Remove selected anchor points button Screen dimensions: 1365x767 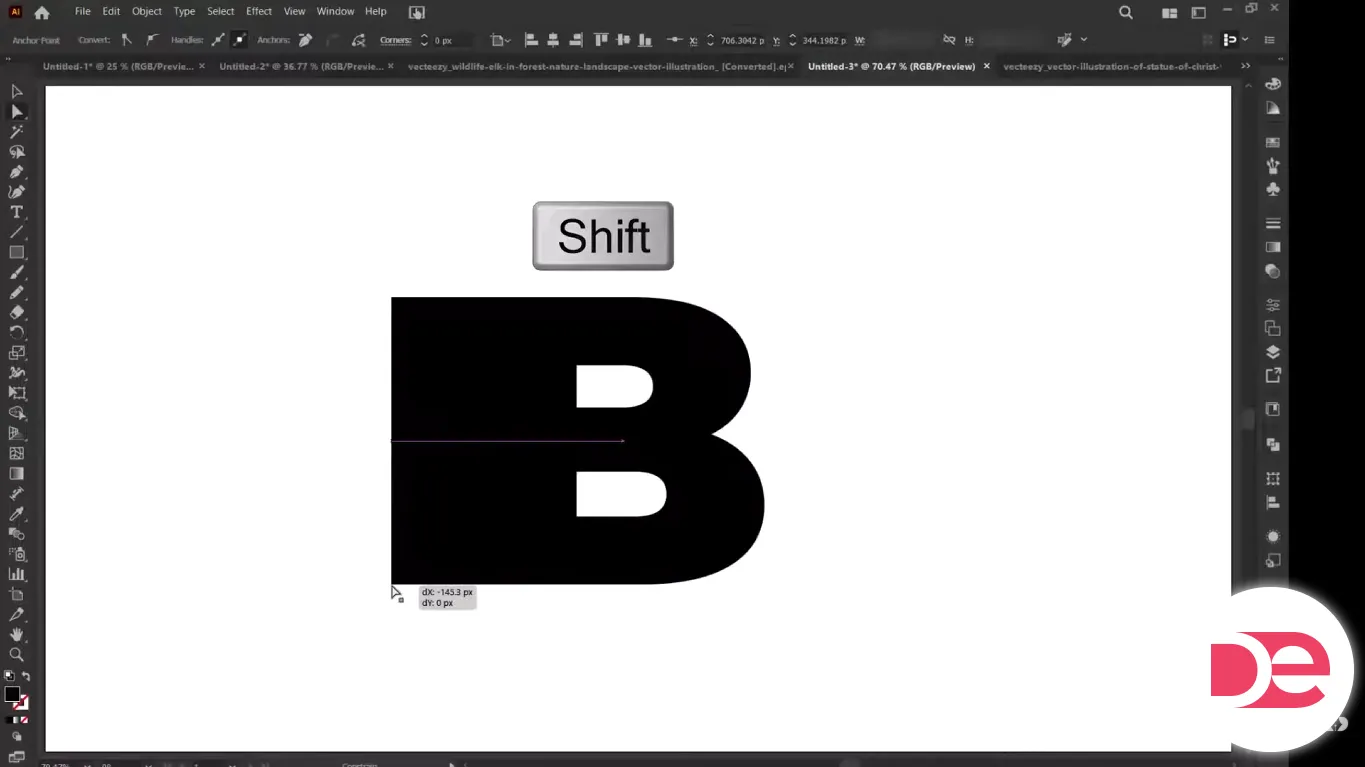click(305, 40)
